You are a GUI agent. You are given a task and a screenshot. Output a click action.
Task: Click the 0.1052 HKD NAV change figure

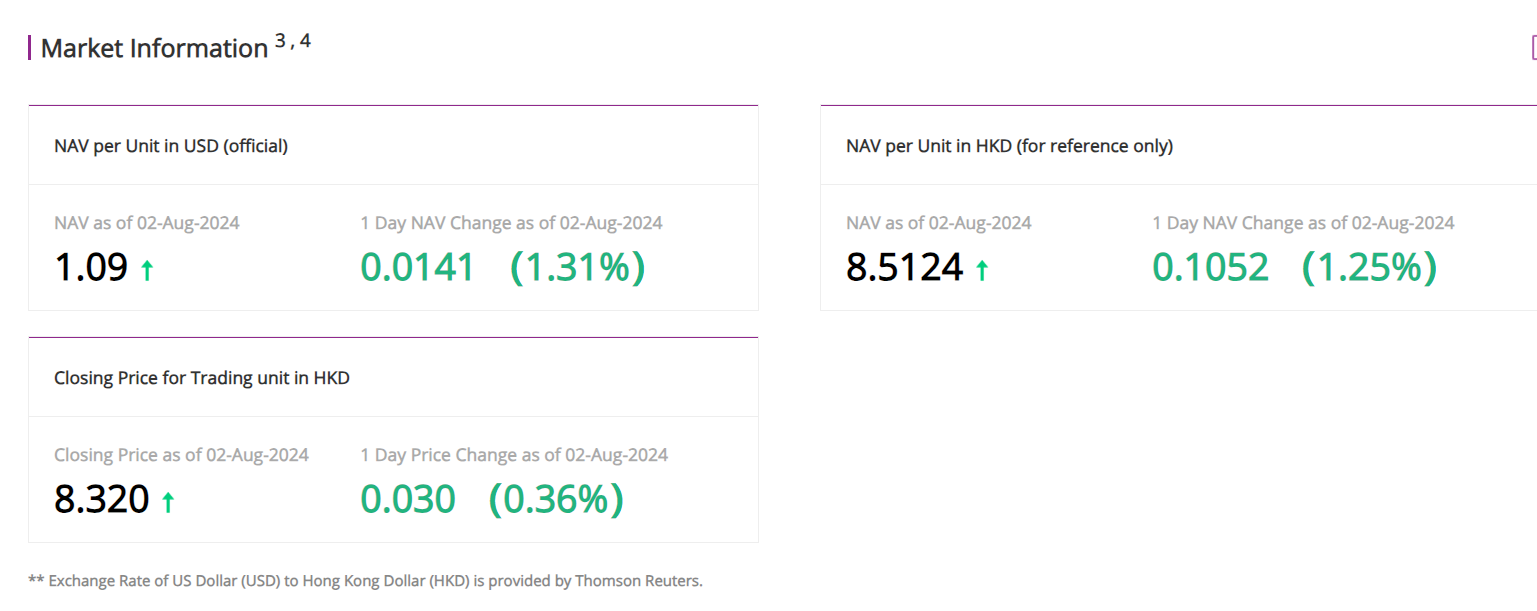1210,268
